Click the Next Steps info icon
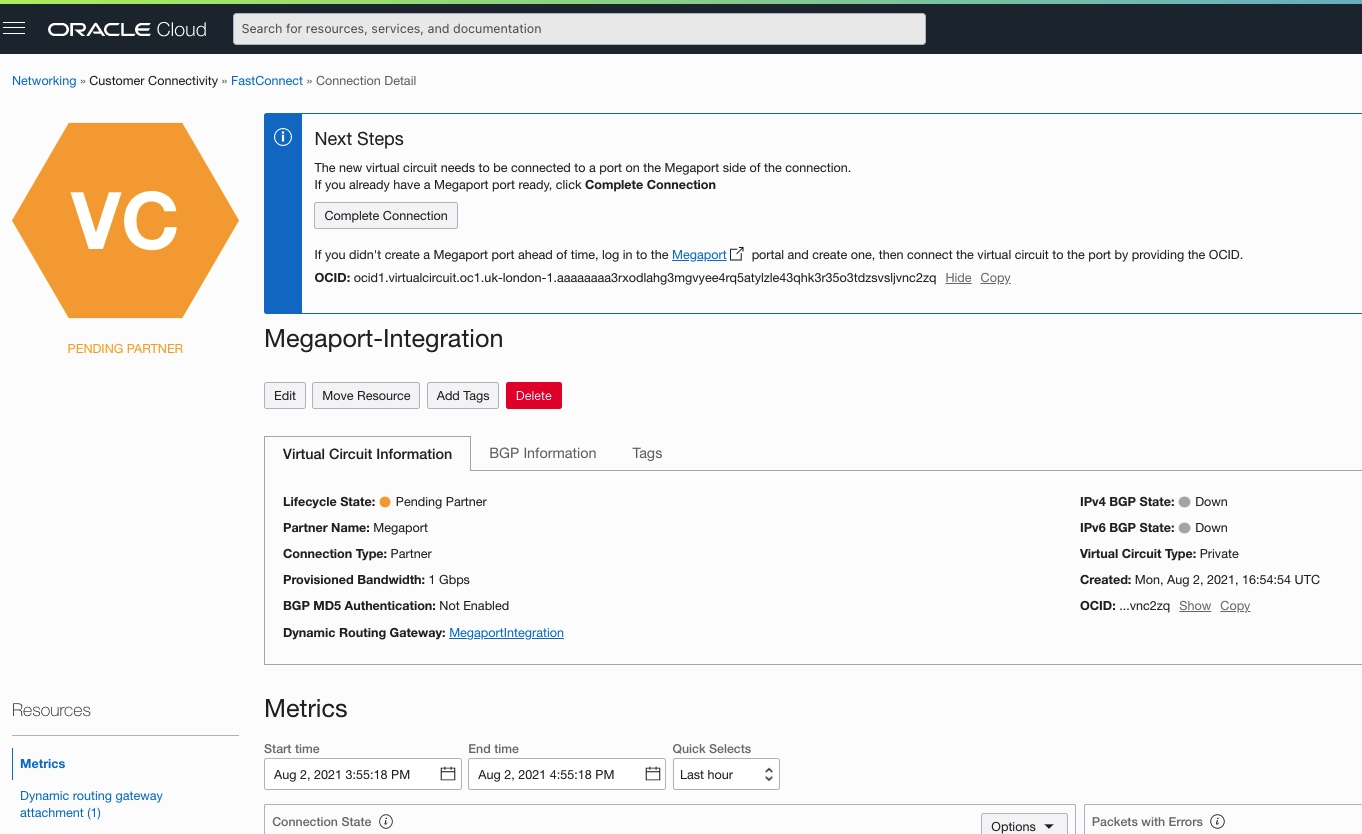The image size is (1362, 834). (x=283, y=138)
